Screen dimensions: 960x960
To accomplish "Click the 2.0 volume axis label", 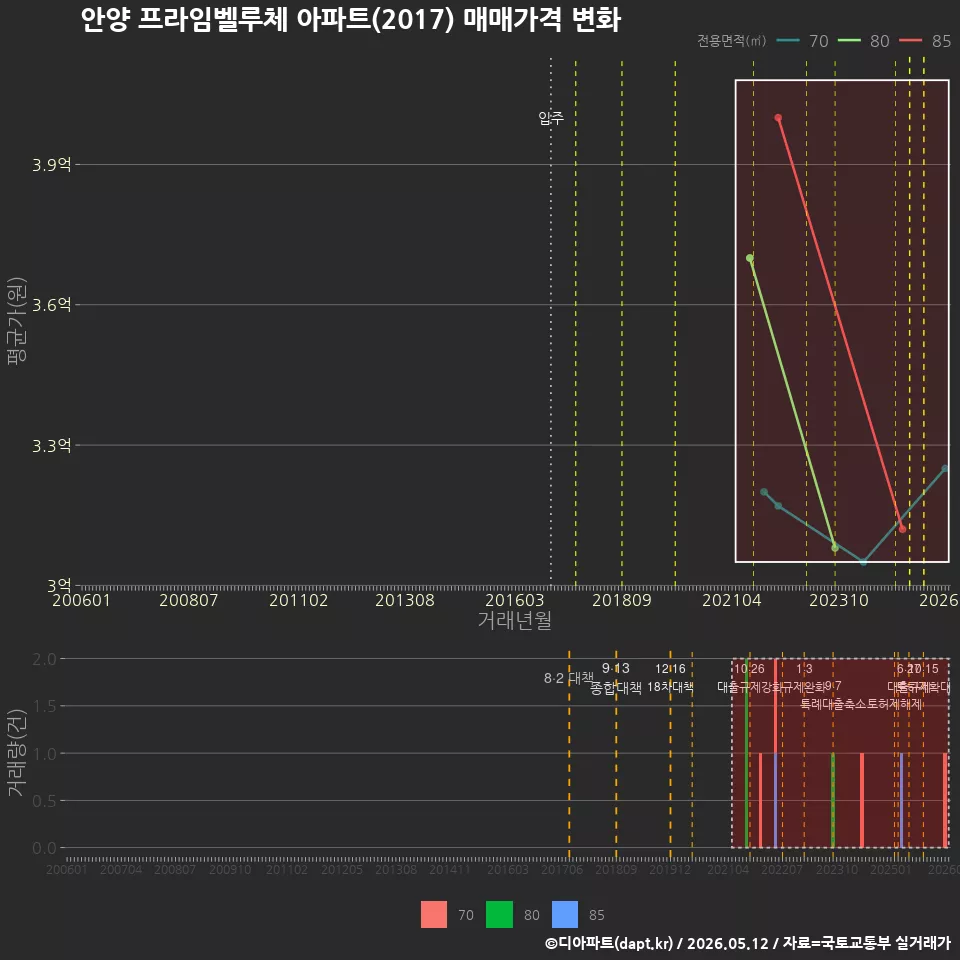I will [x=44, y=659].
